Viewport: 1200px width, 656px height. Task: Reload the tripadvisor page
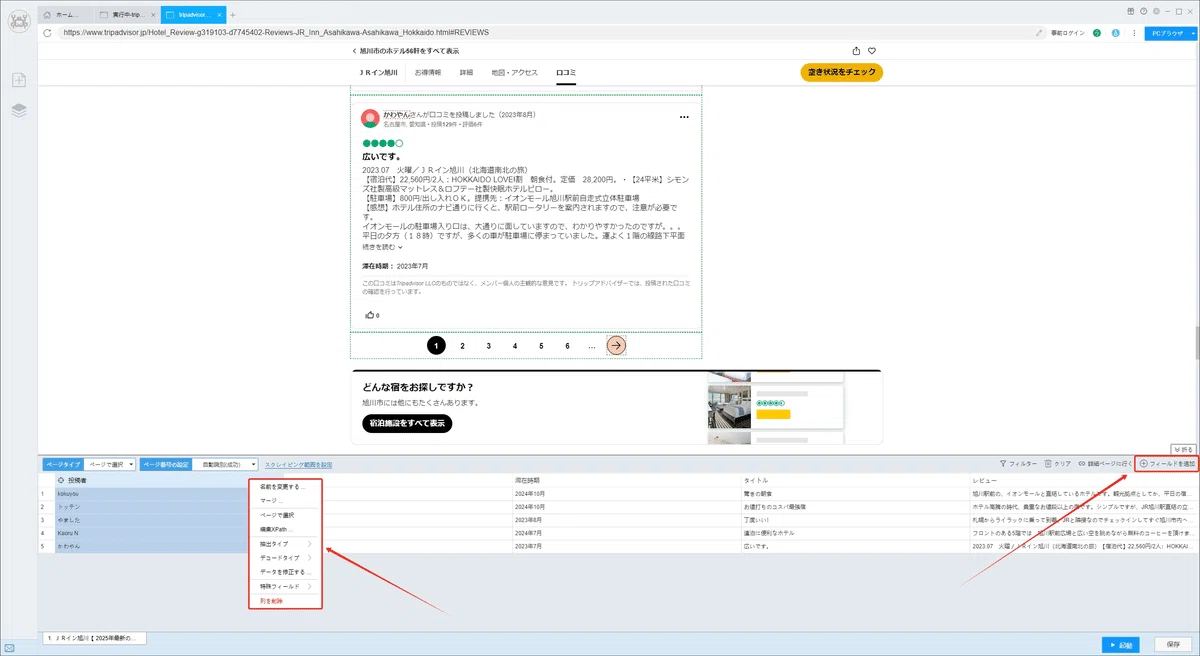coord(47,32)
